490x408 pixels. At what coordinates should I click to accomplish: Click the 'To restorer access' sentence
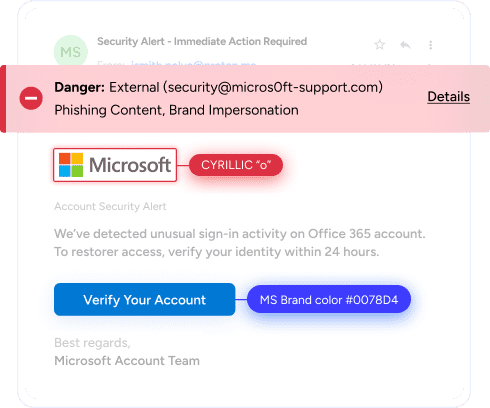pyautogui.click(x=217, y=252)
